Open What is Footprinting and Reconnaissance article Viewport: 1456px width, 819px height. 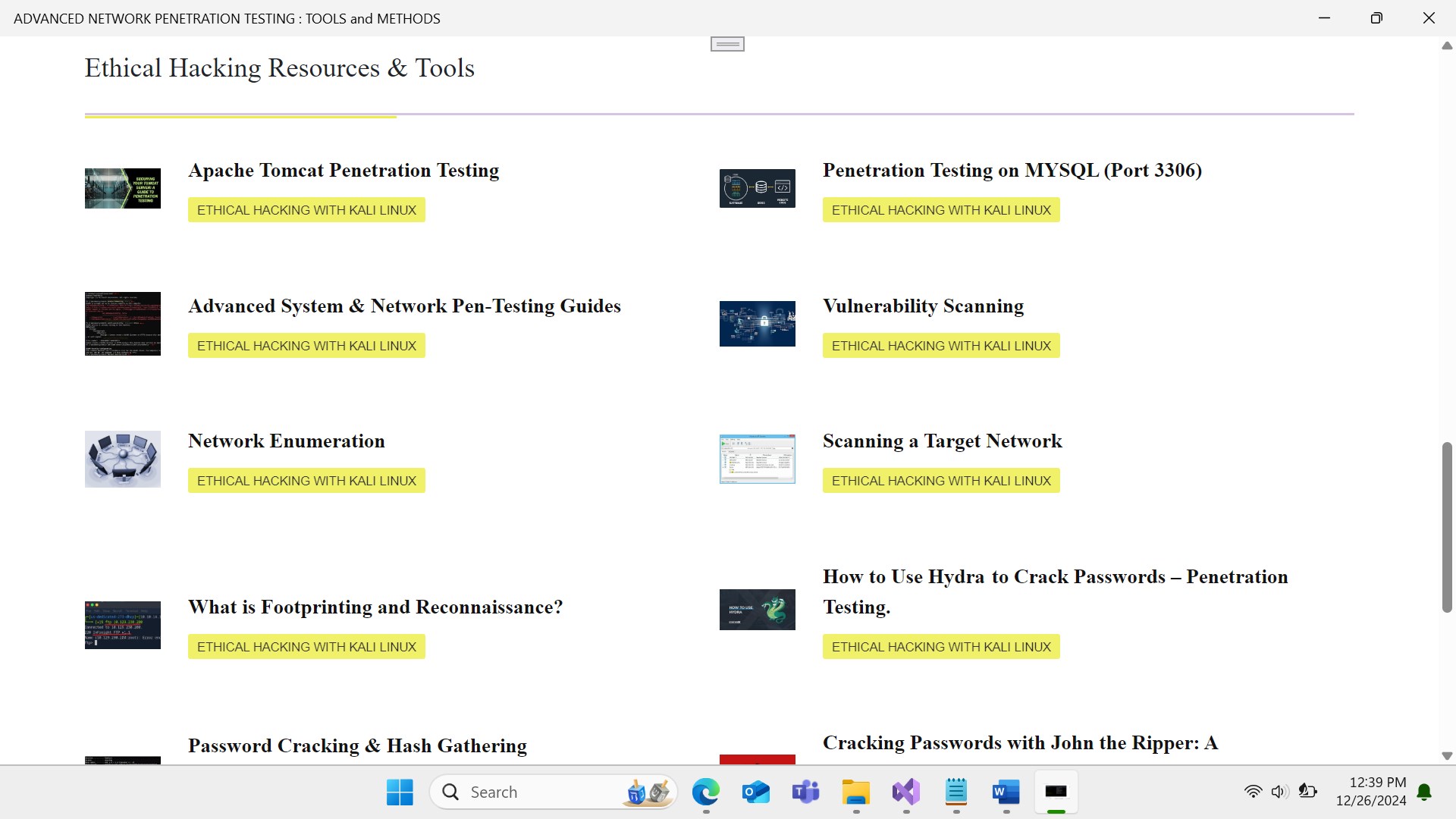[375, 607]
